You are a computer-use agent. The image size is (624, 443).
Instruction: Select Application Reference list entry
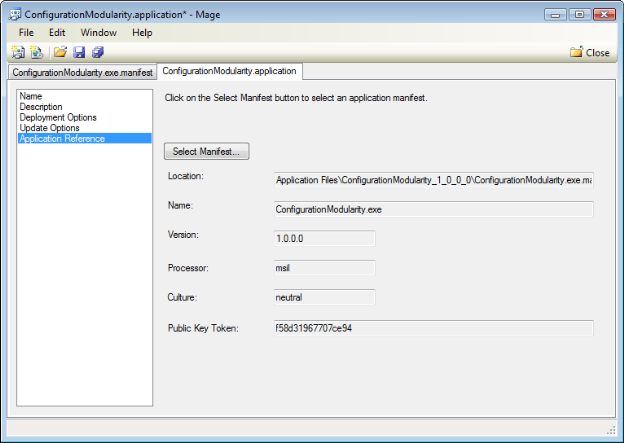pyautogui.click(x=84, y=139)
